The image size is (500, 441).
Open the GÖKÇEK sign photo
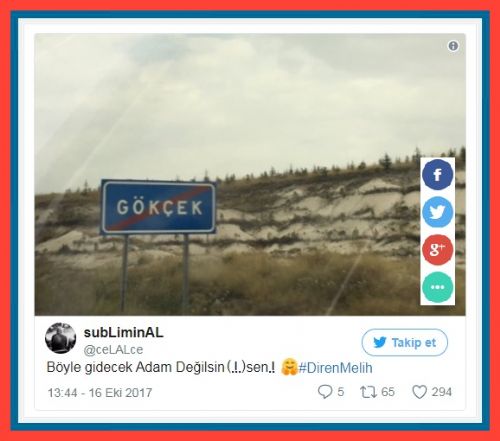click(x=250, y=174)
